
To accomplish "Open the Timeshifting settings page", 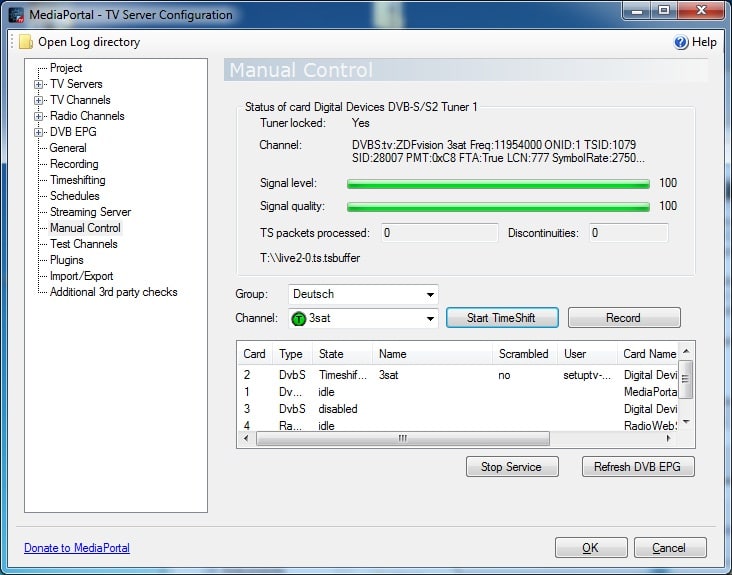I will [77, 180].
